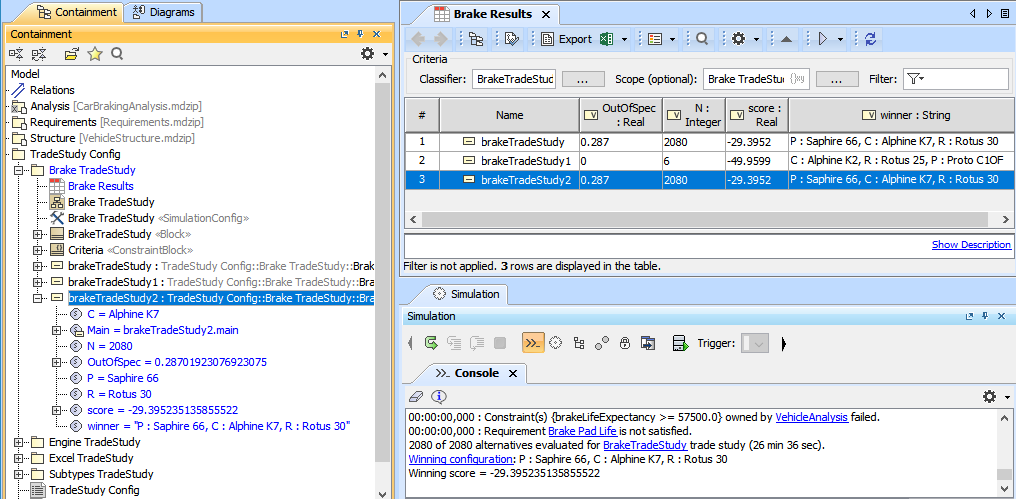Collapse the brakeTradeStudy2 instance node
This screenshot has width=1016, height=499.
tap(38, 298)
